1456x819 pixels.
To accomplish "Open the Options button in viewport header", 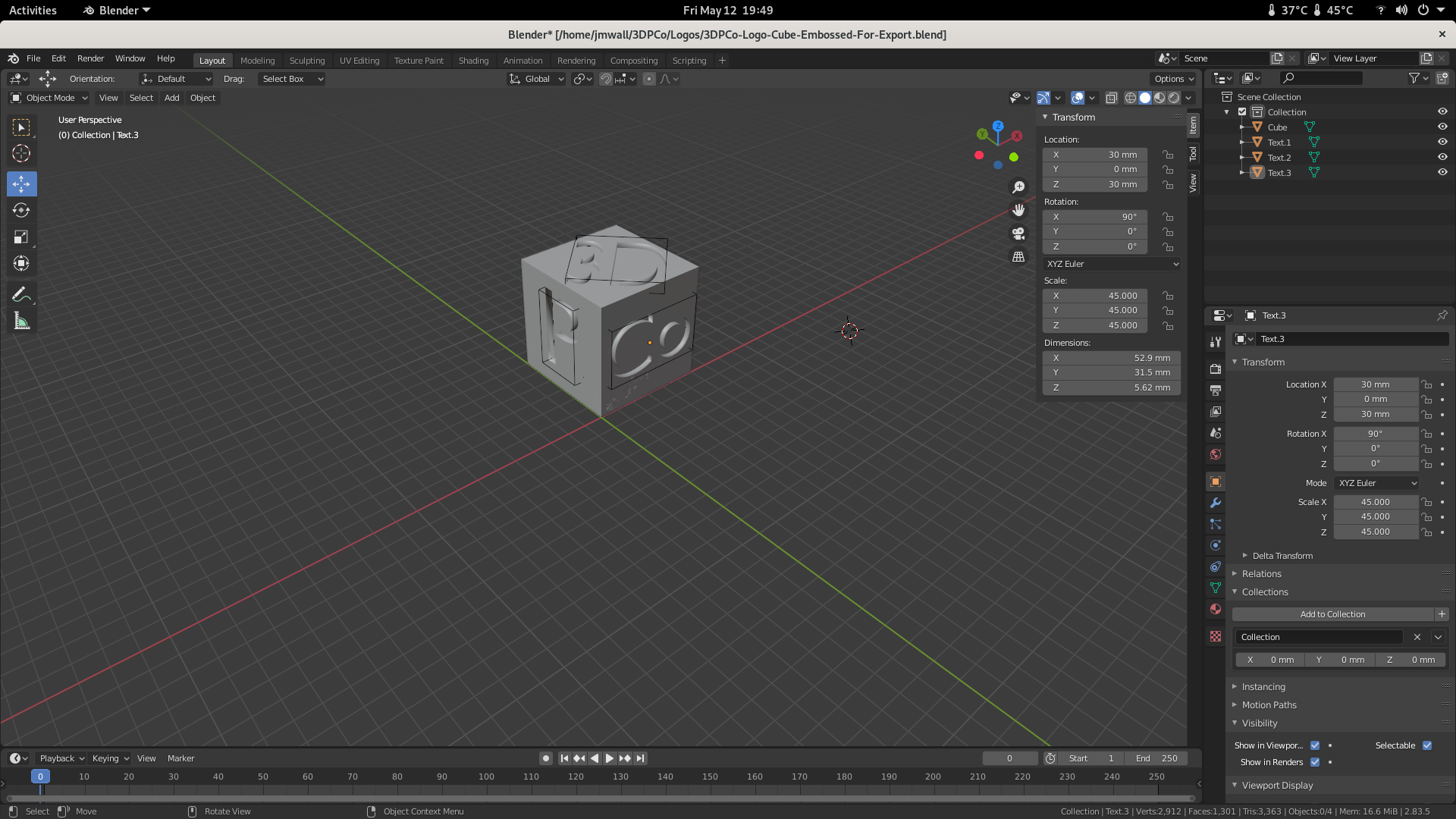I will coord(1174,79).
